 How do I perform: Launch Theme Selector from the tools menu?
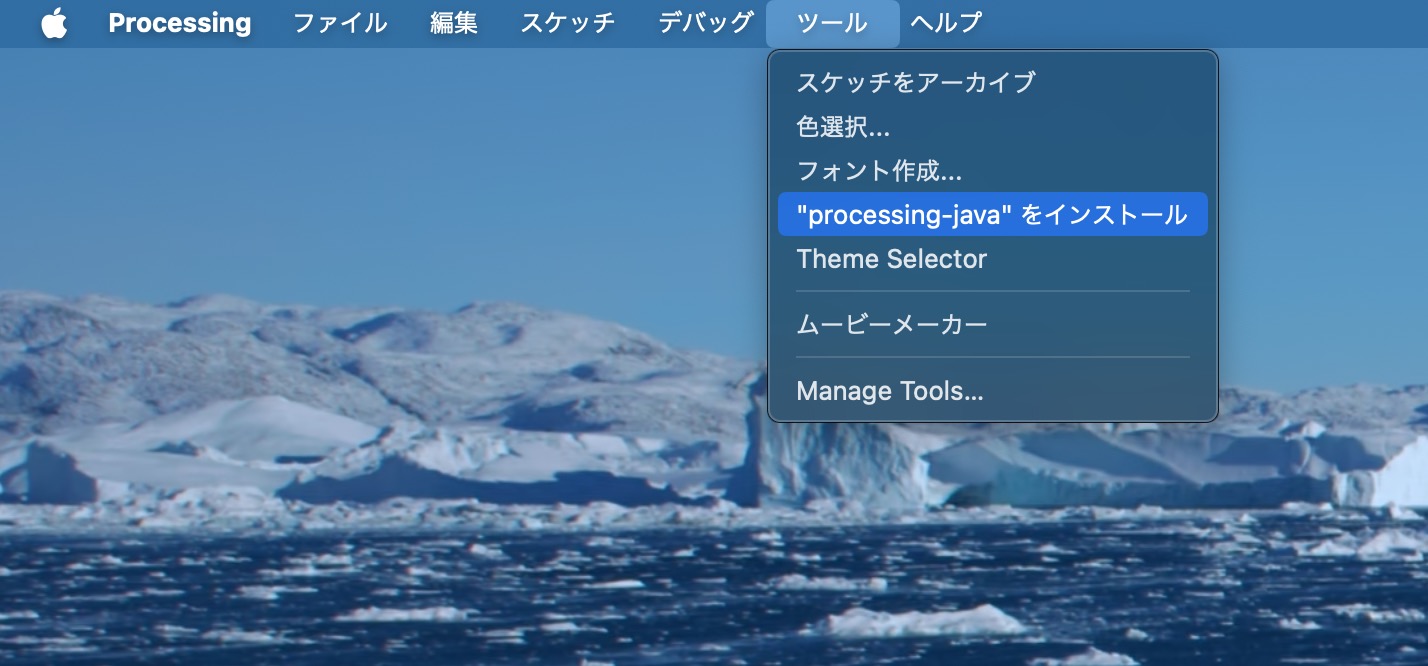click(x=891, y=259)
